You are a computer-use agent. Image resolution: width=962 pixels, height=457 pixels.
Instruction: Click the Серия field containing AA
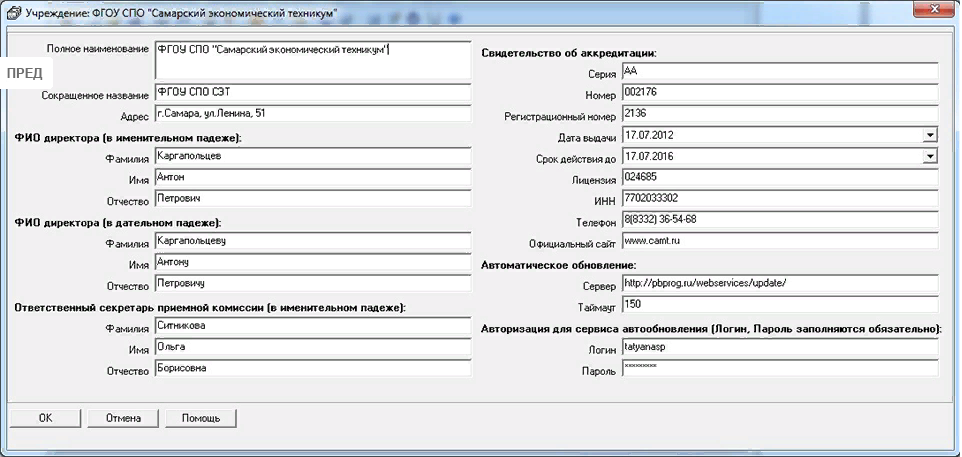(x=779, y=72)
